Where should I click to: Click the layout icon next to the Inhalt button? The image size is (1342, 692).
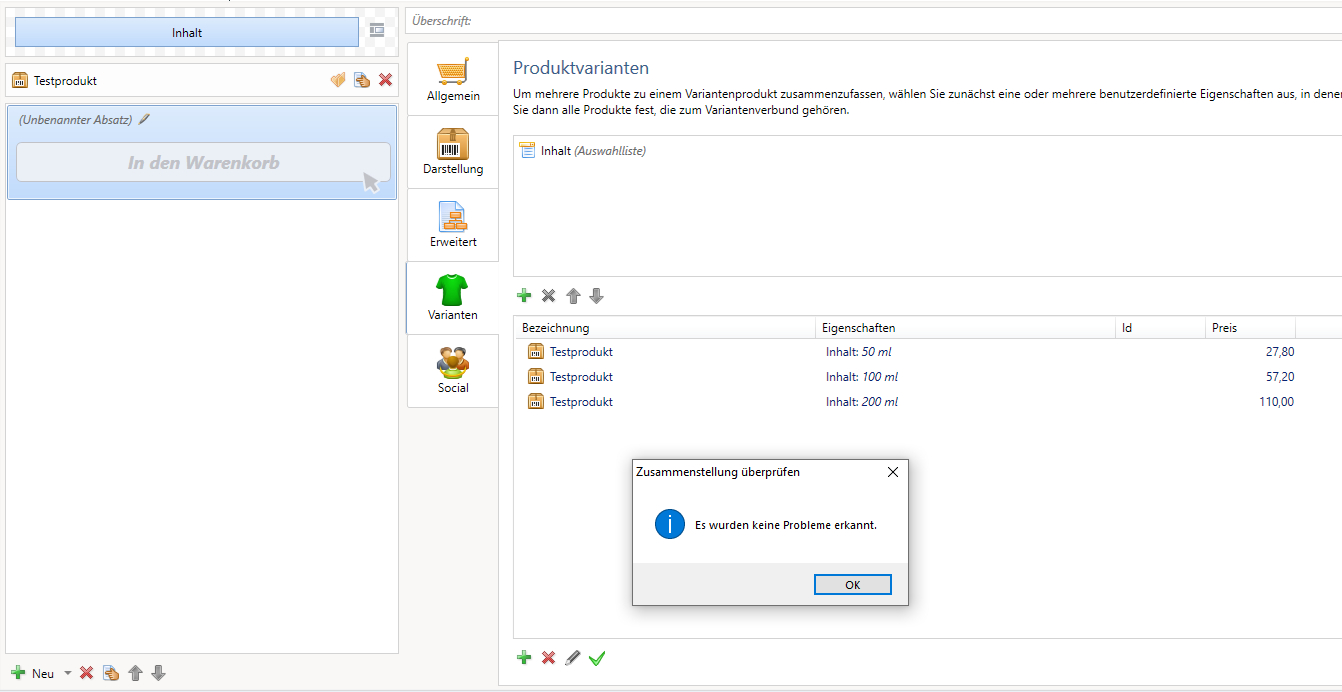coord(377,30)
